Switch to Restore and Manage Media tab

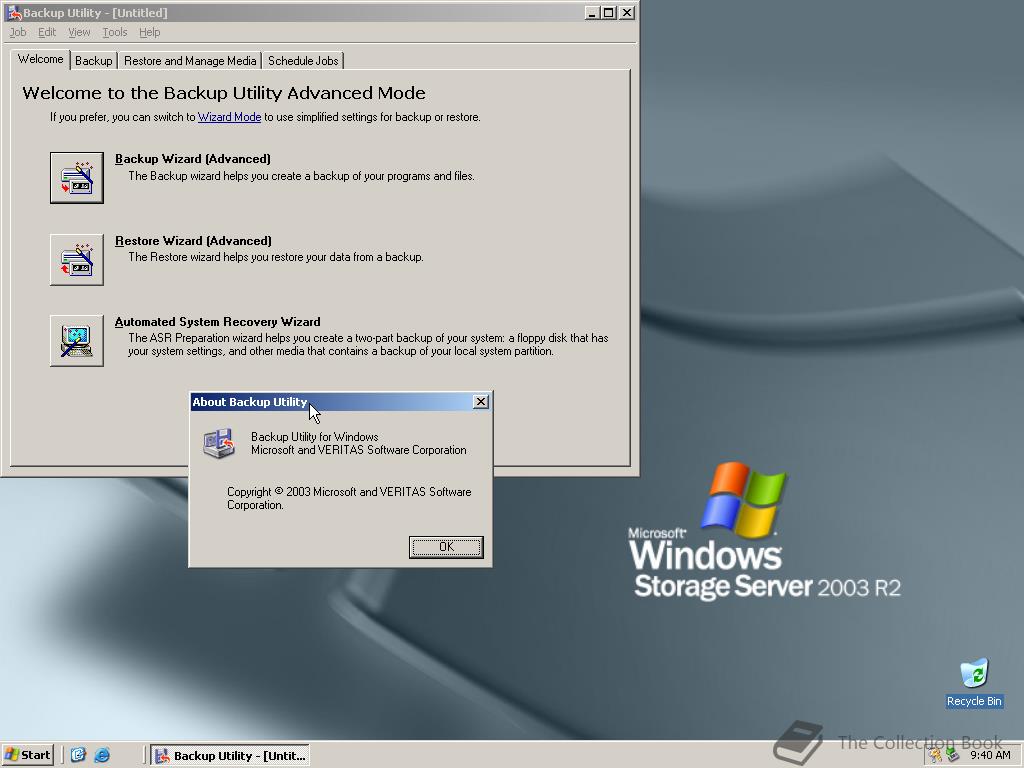click(190, 61)
